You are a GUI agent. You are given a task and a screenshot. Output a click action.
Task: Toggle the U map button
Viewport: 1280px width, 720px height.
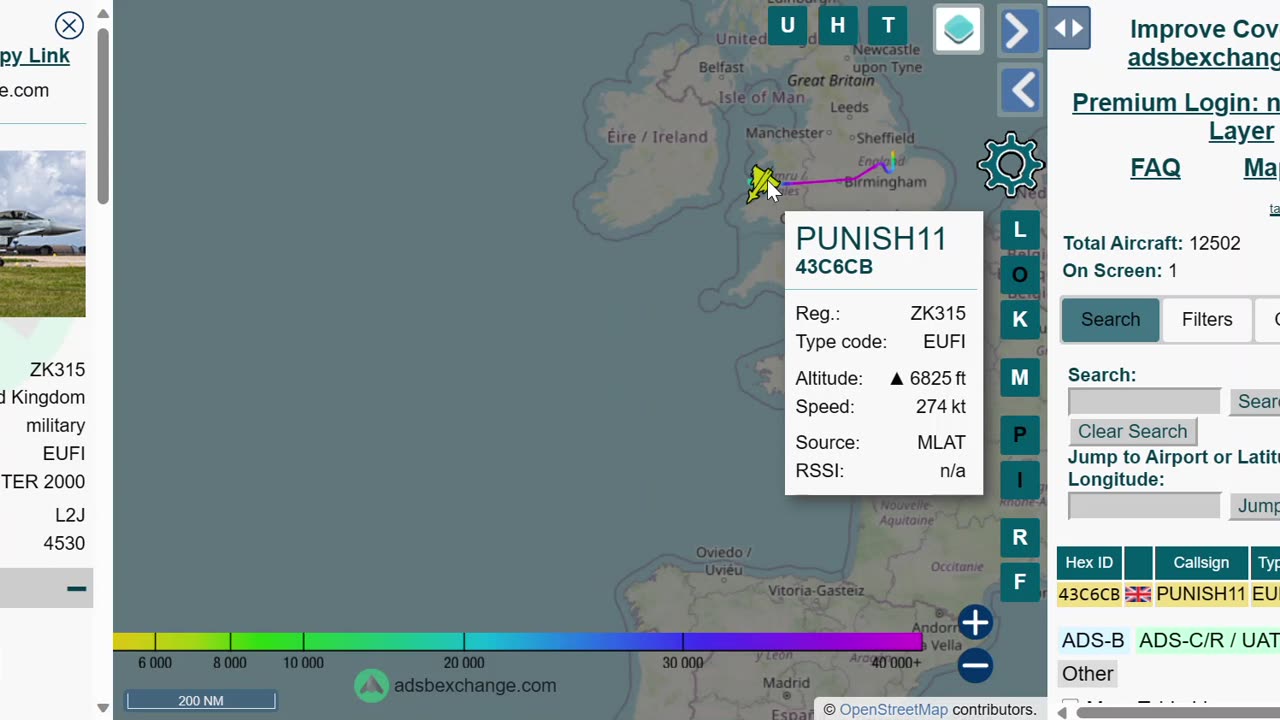click(x=787, y=26)
